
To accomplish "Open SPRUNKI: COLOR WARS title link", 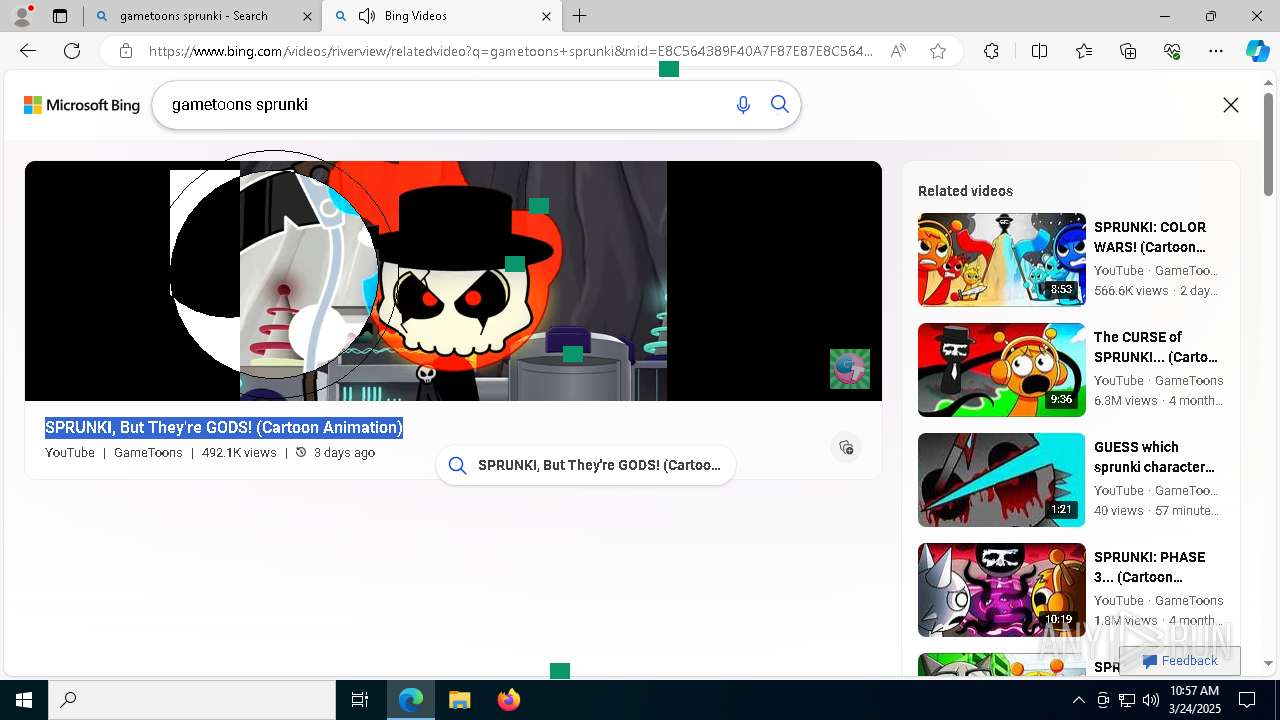I will [1150, 237].
